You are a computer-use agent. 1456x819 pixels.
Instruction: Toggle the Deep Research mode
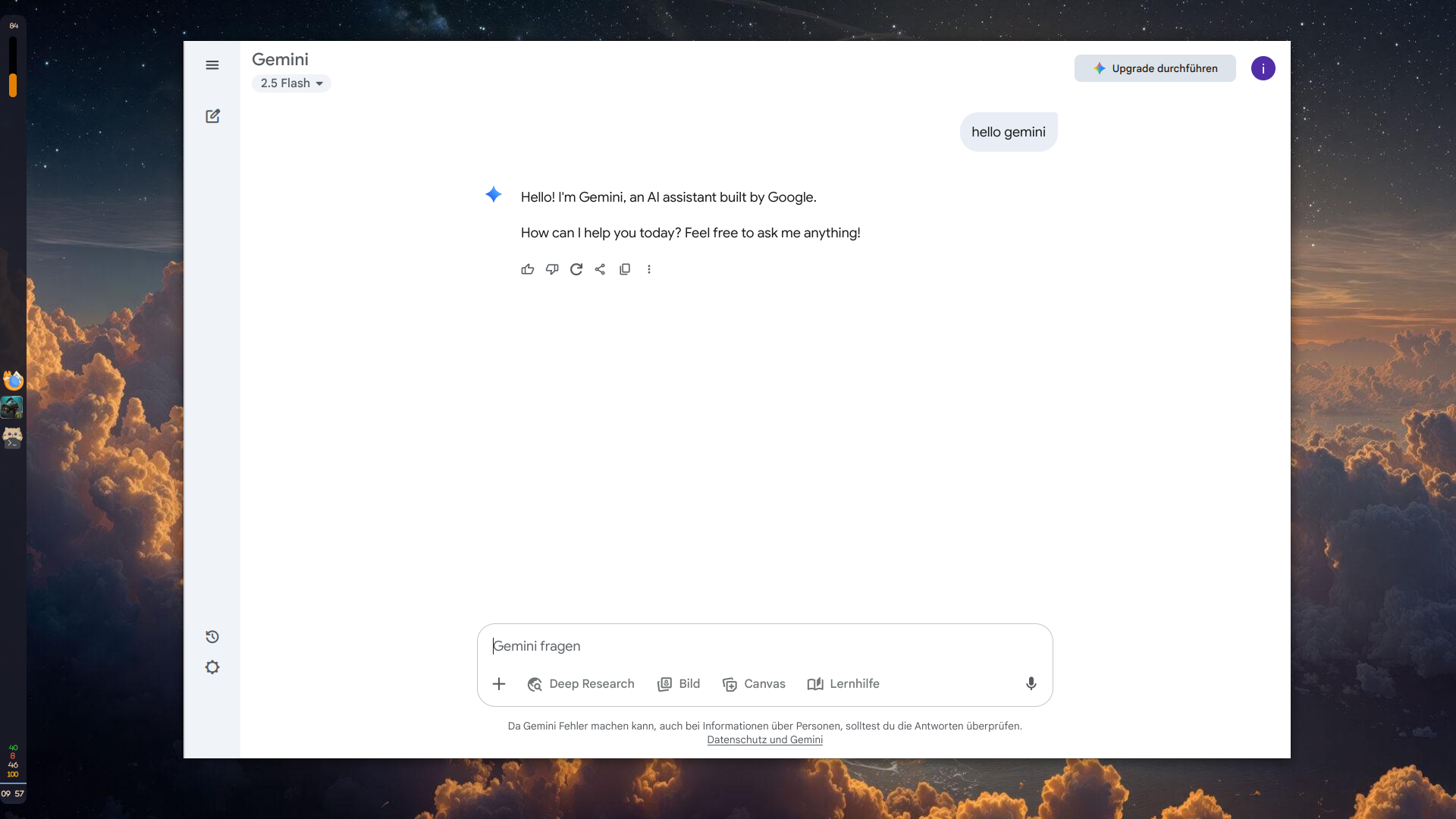(581, 684)
